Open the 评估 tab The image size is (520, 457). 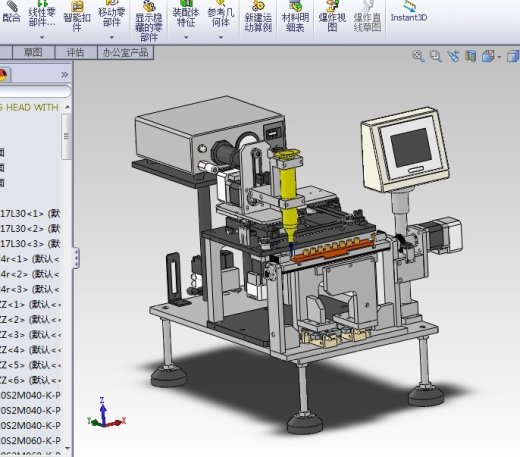click(76, 52)
